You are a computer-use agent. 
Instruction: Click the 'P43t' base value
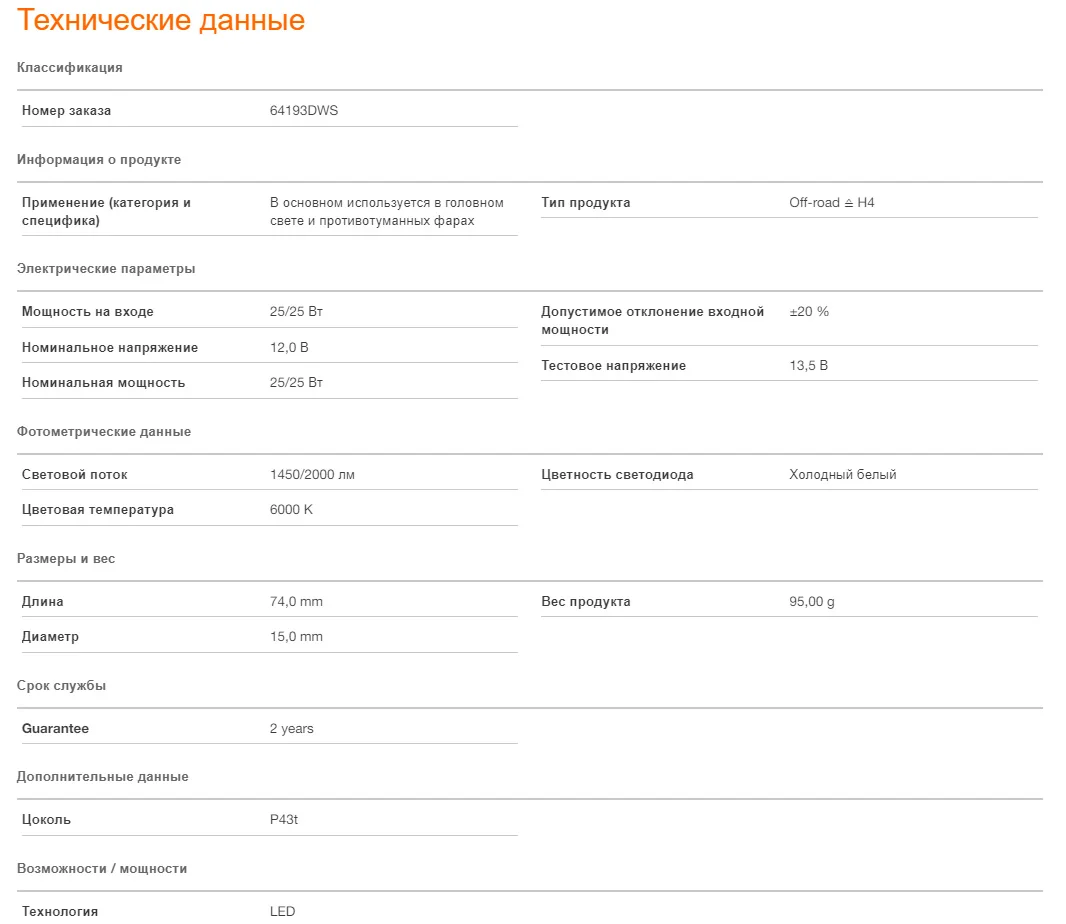pyautogui.click(x=283, y=819)
